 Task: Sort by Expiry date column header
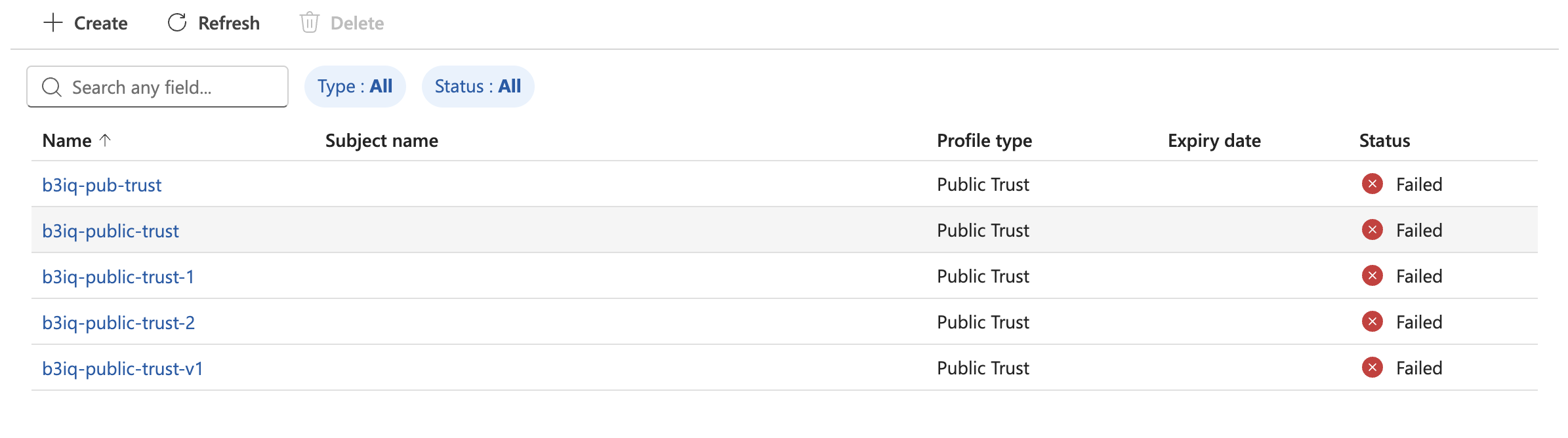tap(1214, 140)
